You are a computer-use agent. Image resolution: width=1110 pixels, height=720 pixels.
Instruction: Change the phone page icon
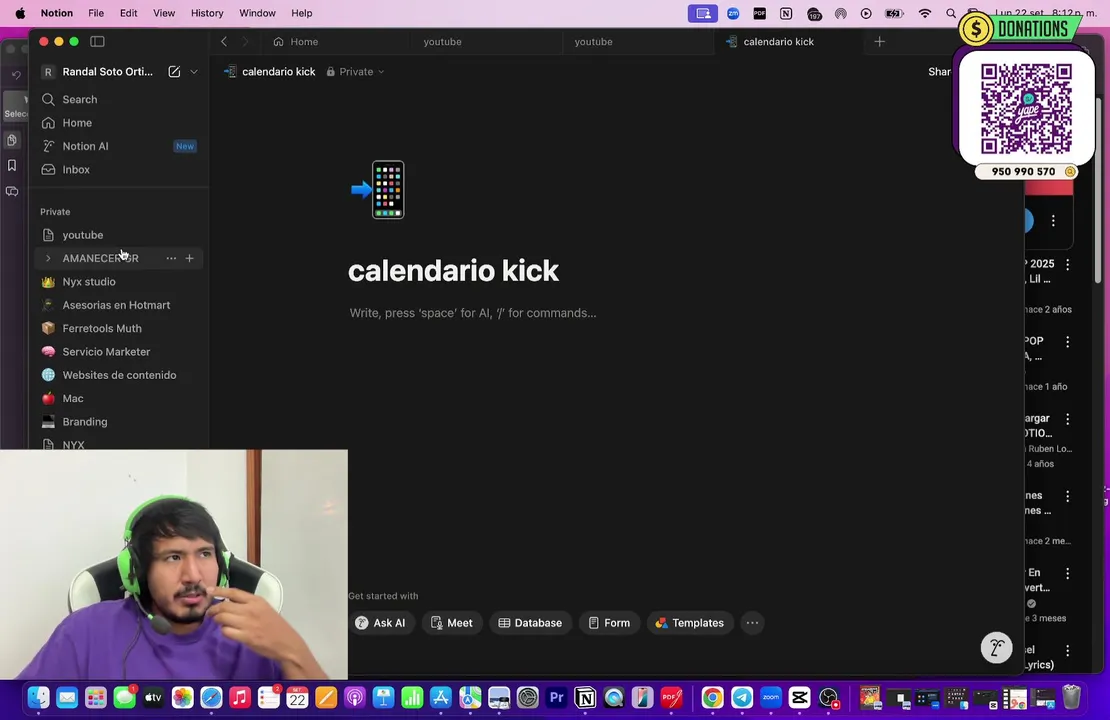(379, 190)
